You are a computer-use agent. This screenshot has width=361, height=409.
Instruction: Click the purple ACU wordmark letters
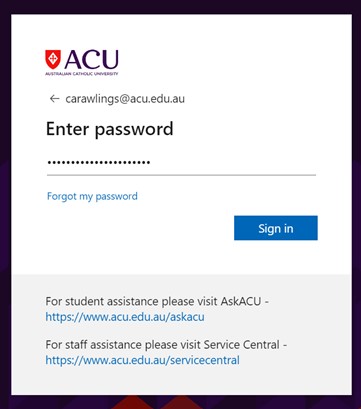click(x=91, y=59)
